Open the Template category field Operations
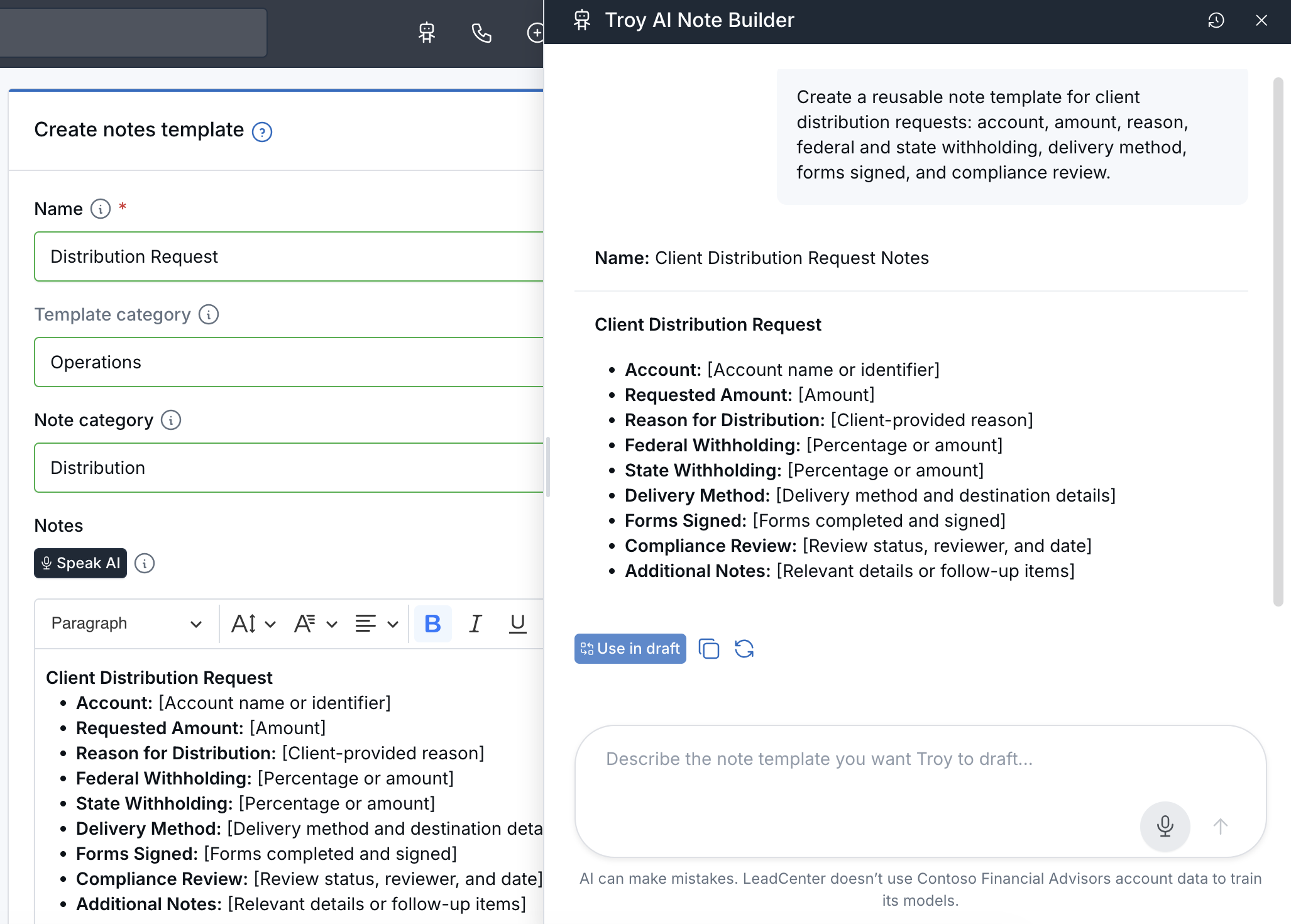The width and height of the screenshot is (1291, 924). coord(288,362)
